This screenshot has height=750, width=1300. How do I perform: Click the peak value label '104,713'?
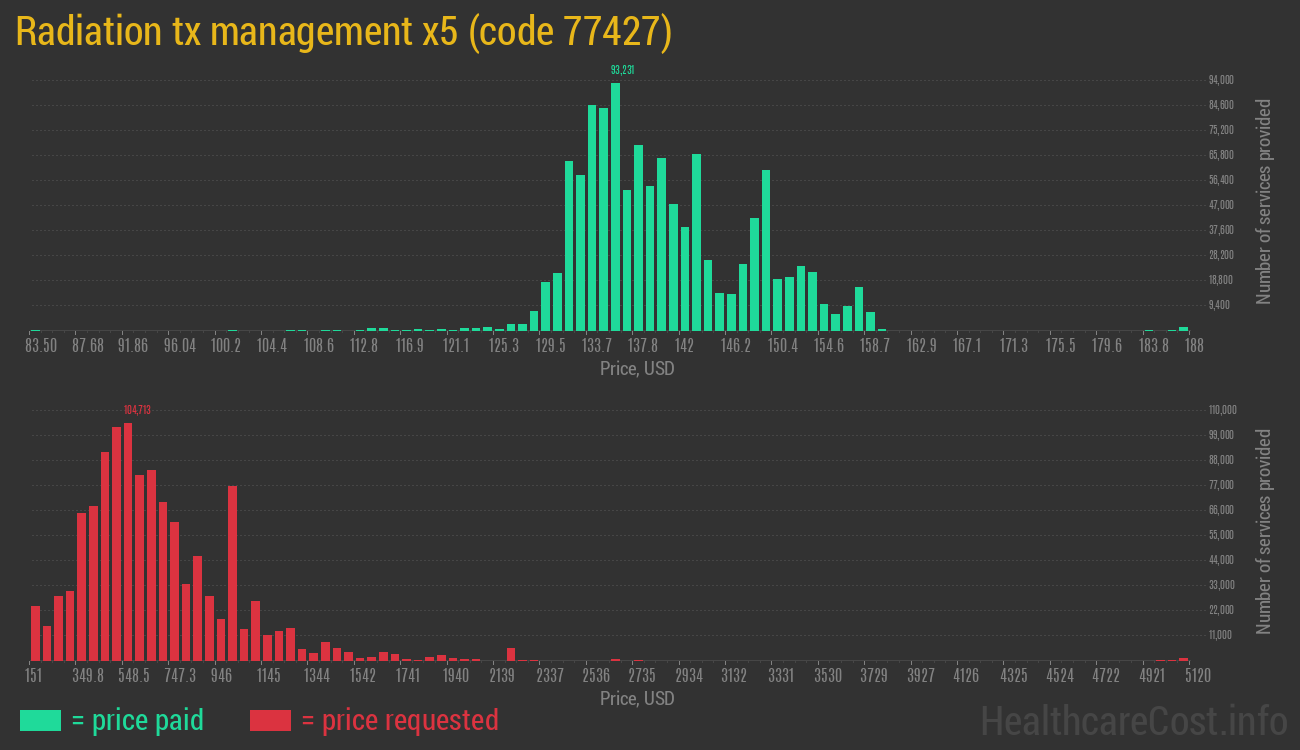click(135, 411)
